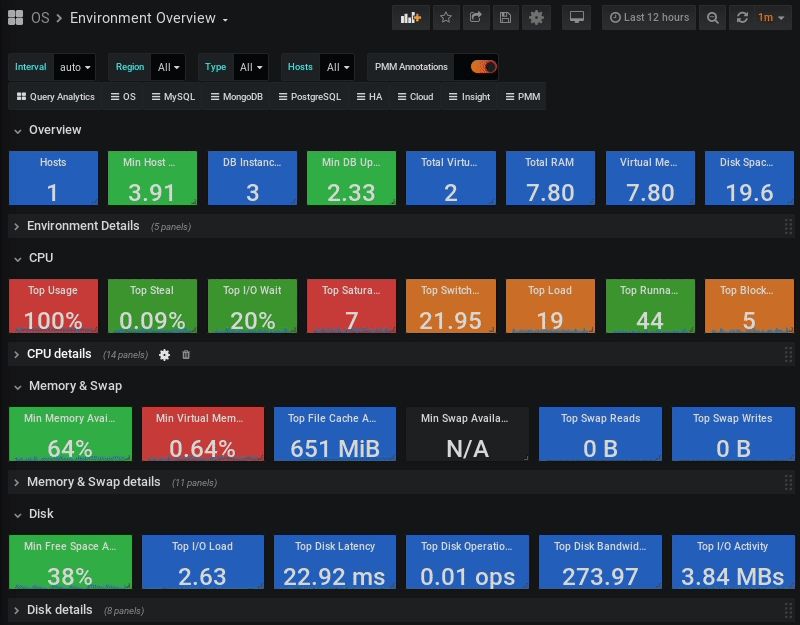Open the Hosts filter dropdown
Image resolution: width=800 pixels, height=625 pixels.
[338, 67]
